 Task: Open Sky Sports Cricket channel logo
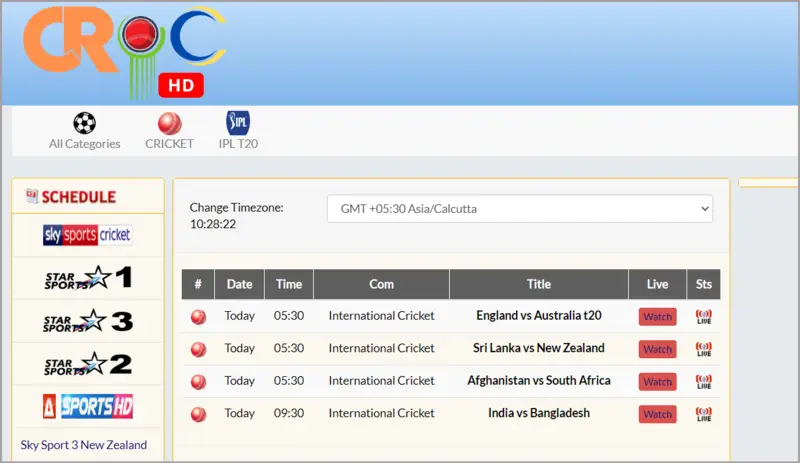pyautogui.click(x=88, y=235)
